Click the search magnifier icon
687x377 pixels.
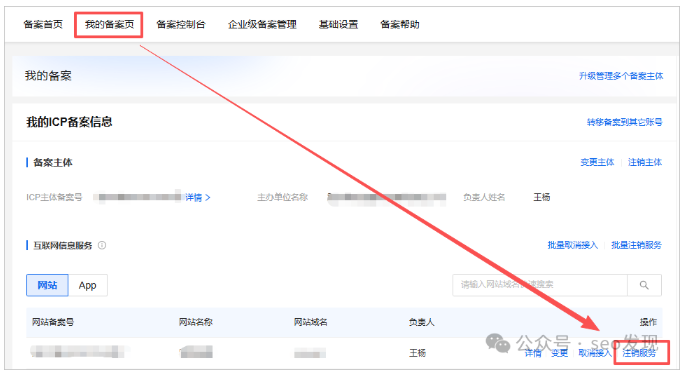pyautogui.click(x=644, y=285)
